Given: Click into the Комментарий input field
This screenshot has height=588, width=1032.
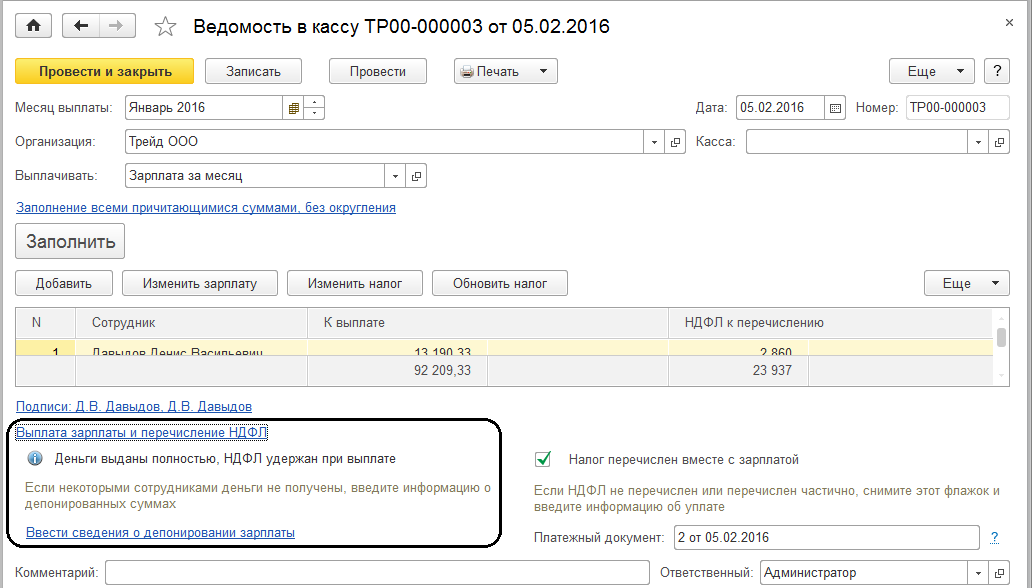Looking at the screenshot, I should pos(376,573).
